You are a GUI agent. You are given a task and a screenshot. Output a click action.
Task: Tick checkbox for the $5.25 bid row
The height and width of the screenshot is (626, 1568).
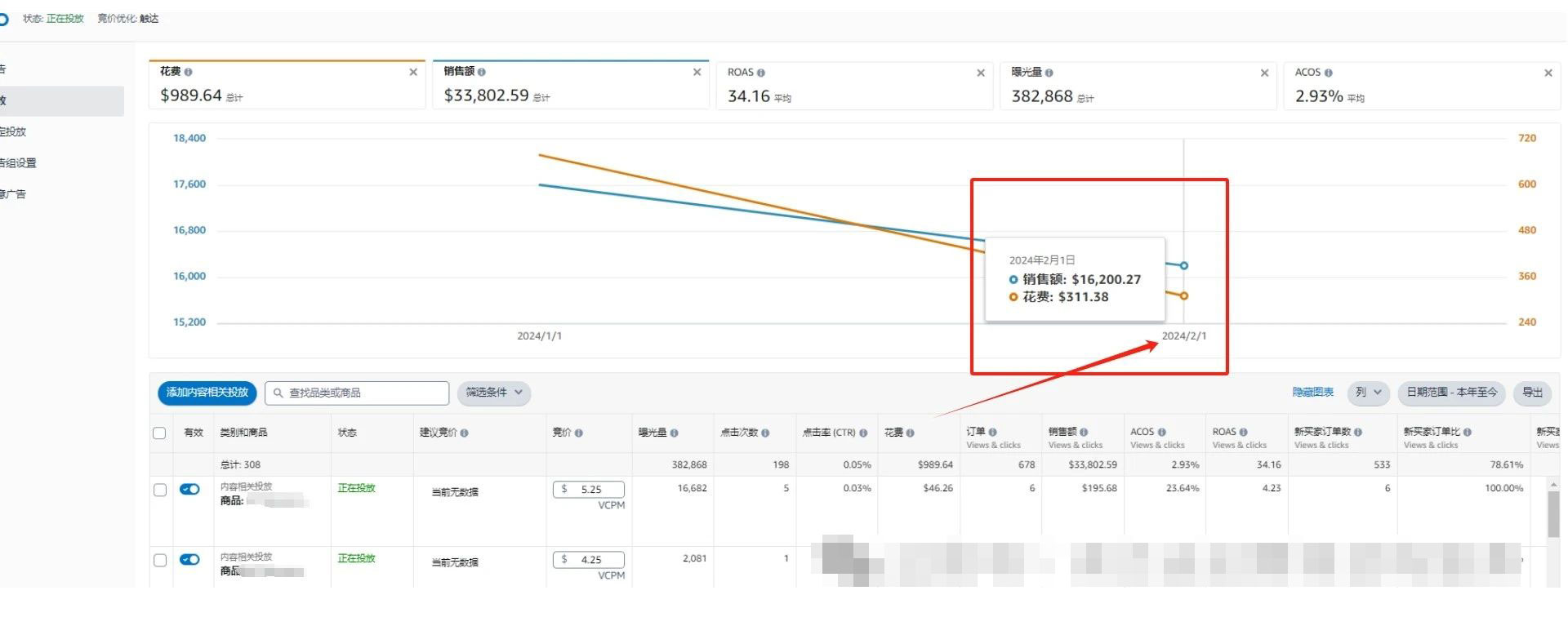click(x=160, y=490)
